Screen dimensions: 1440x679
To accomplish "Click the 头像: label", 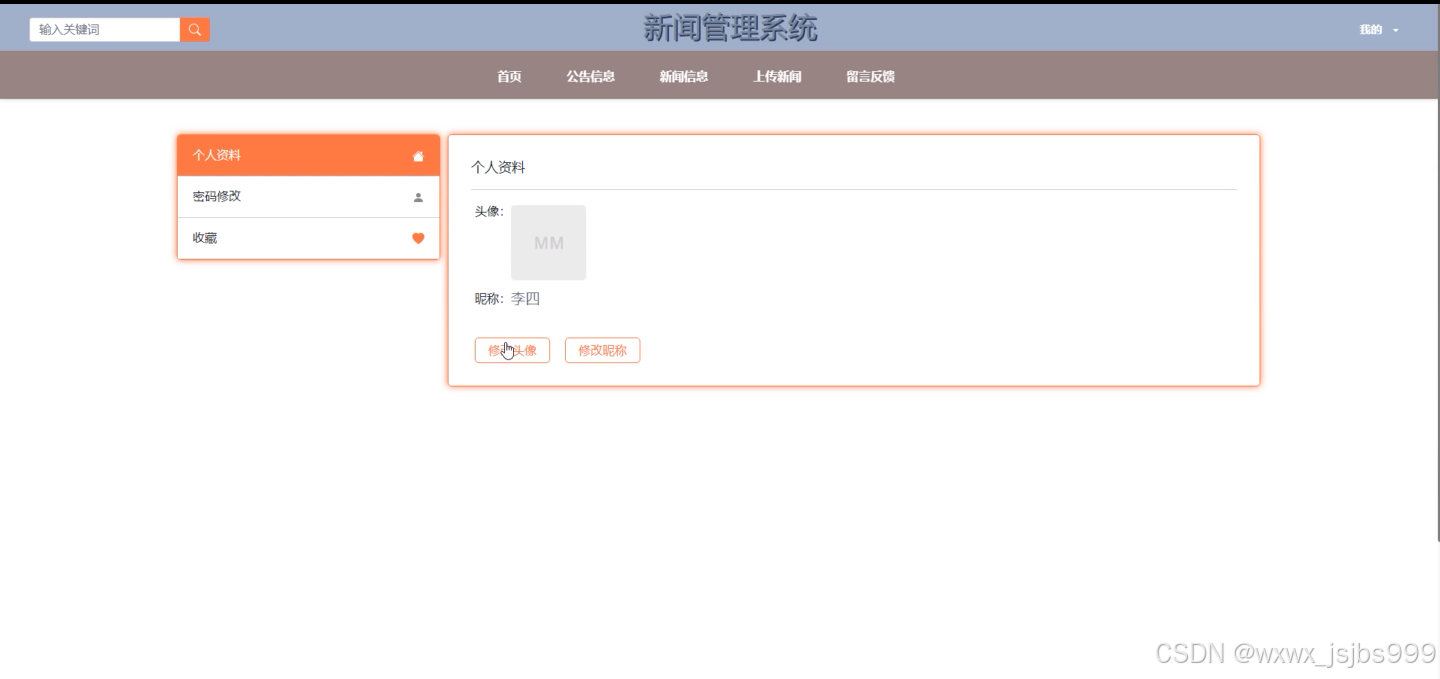I will [x=489, y=211].
